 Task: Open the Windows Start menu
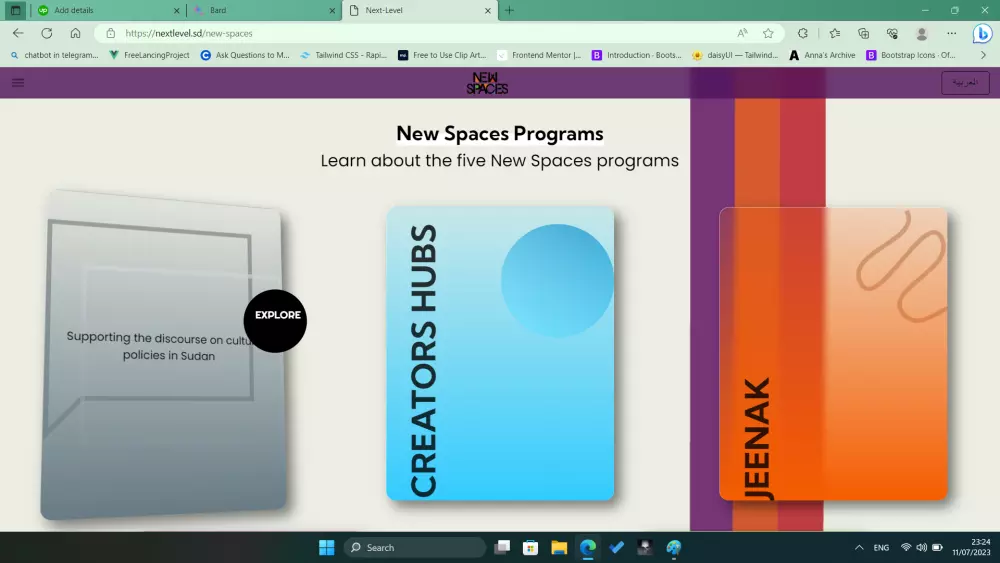[x=327, y=547]
